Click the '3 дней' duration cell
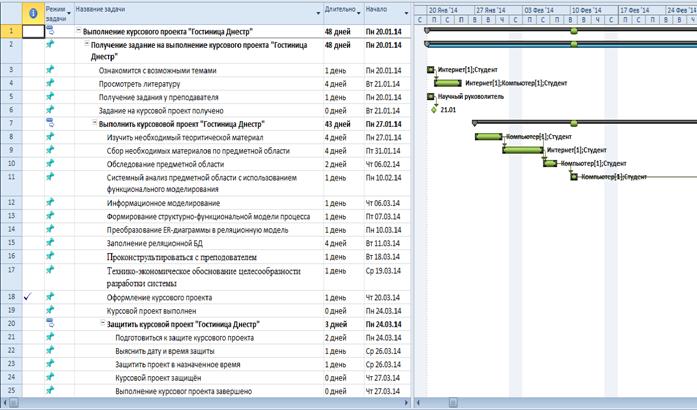The height and width of the screenshot is (410, 697). tap(344, 324)
